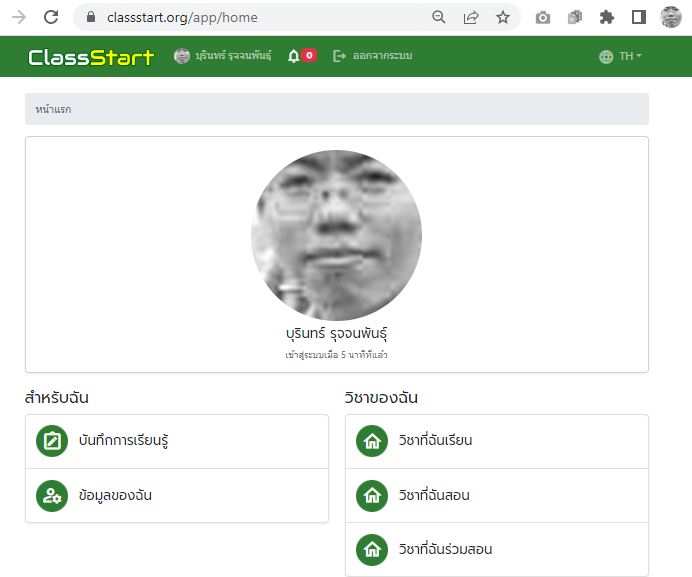Click profile name บุรินทร์ รุจจนพันธุ์ under photo
This screenshot has width=692, height=577.
click(336, 334)
